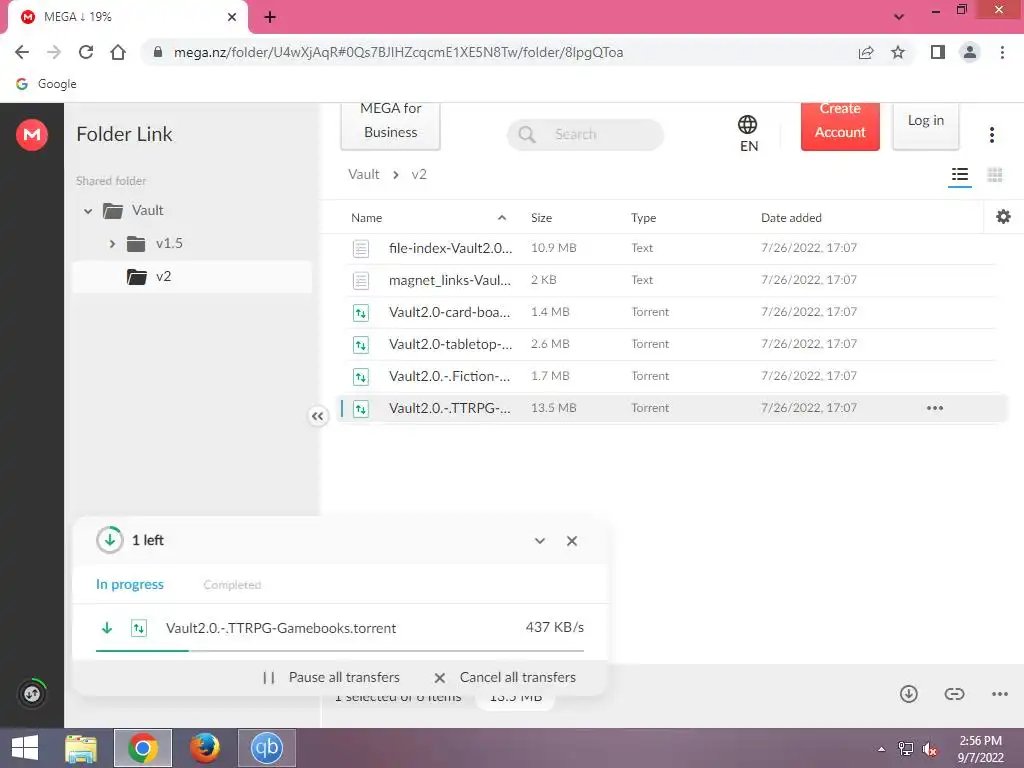Sort by the Size column header
This screenshot has width=1024, height=768.
pyautogui.click(x=541, y=218)
